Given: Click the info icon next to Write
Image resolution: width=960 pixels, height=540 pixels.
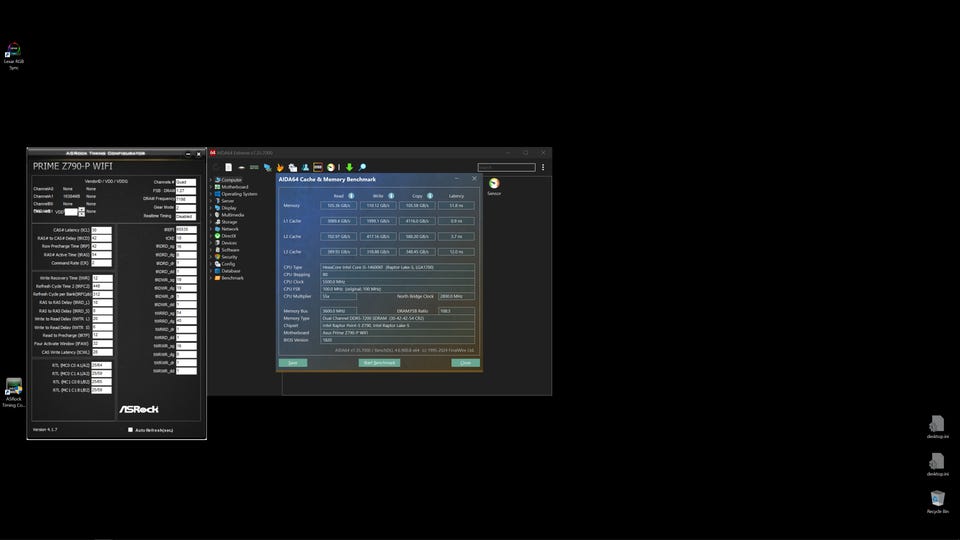Looking at the screenshot, I should point(391,196).
